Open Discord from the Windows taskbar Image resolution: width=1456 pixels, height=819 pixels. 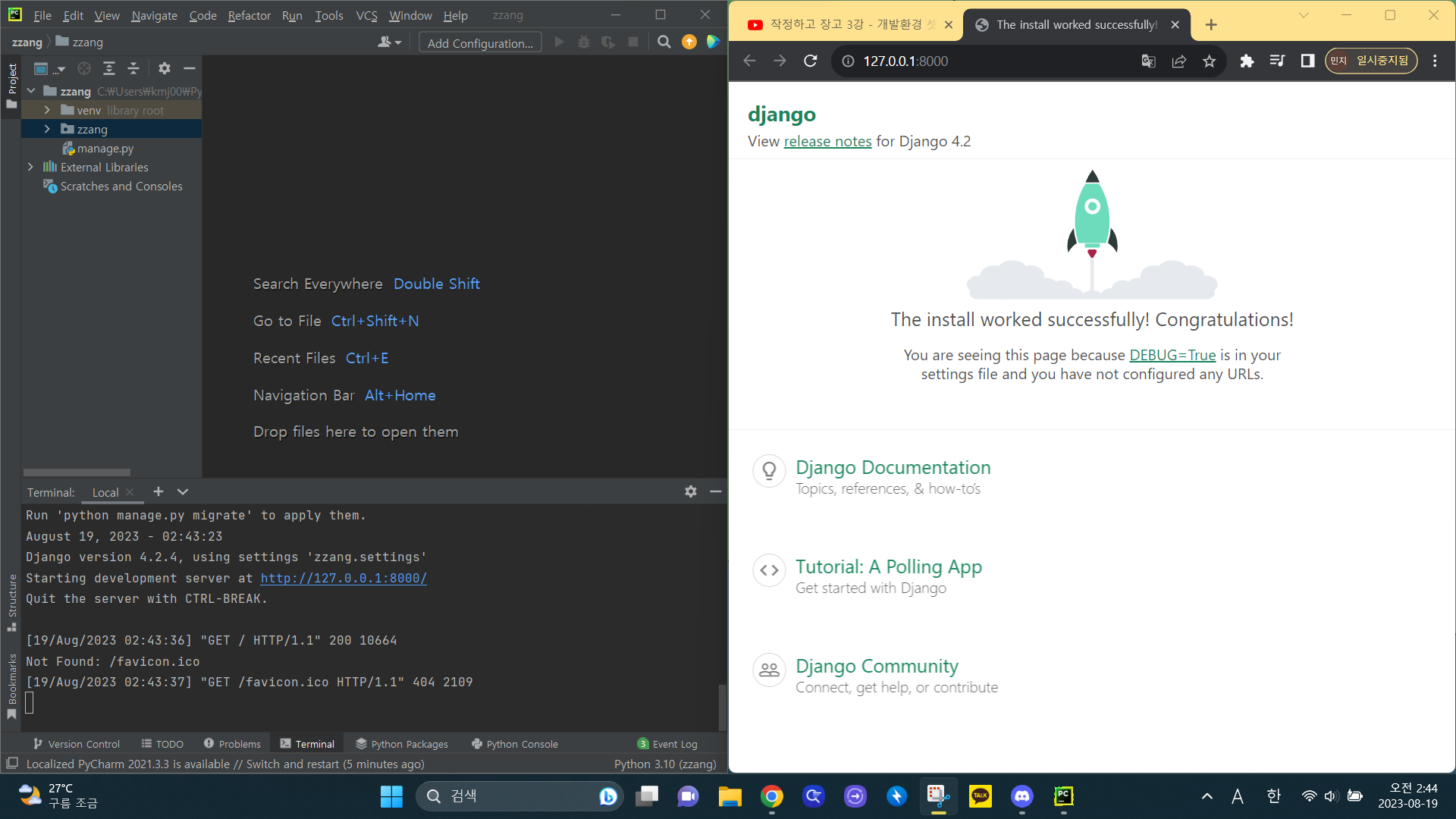coord(1022,796)
